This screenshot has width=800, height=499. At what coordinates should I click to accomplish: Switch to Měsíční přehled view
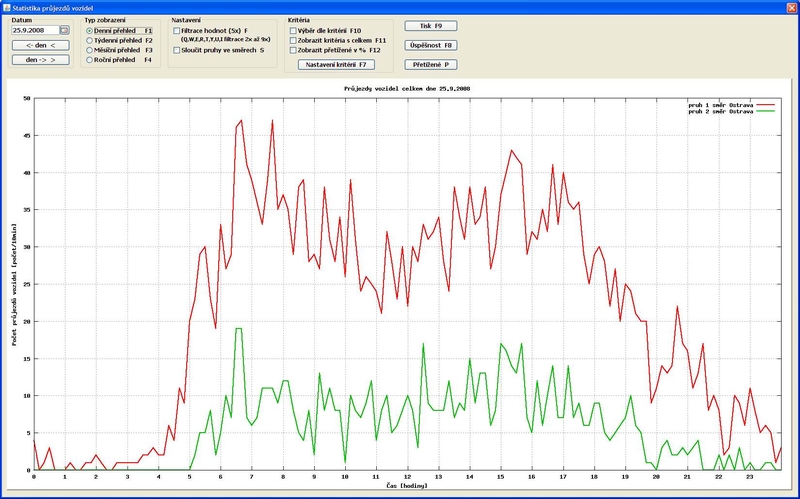[90, 50]
